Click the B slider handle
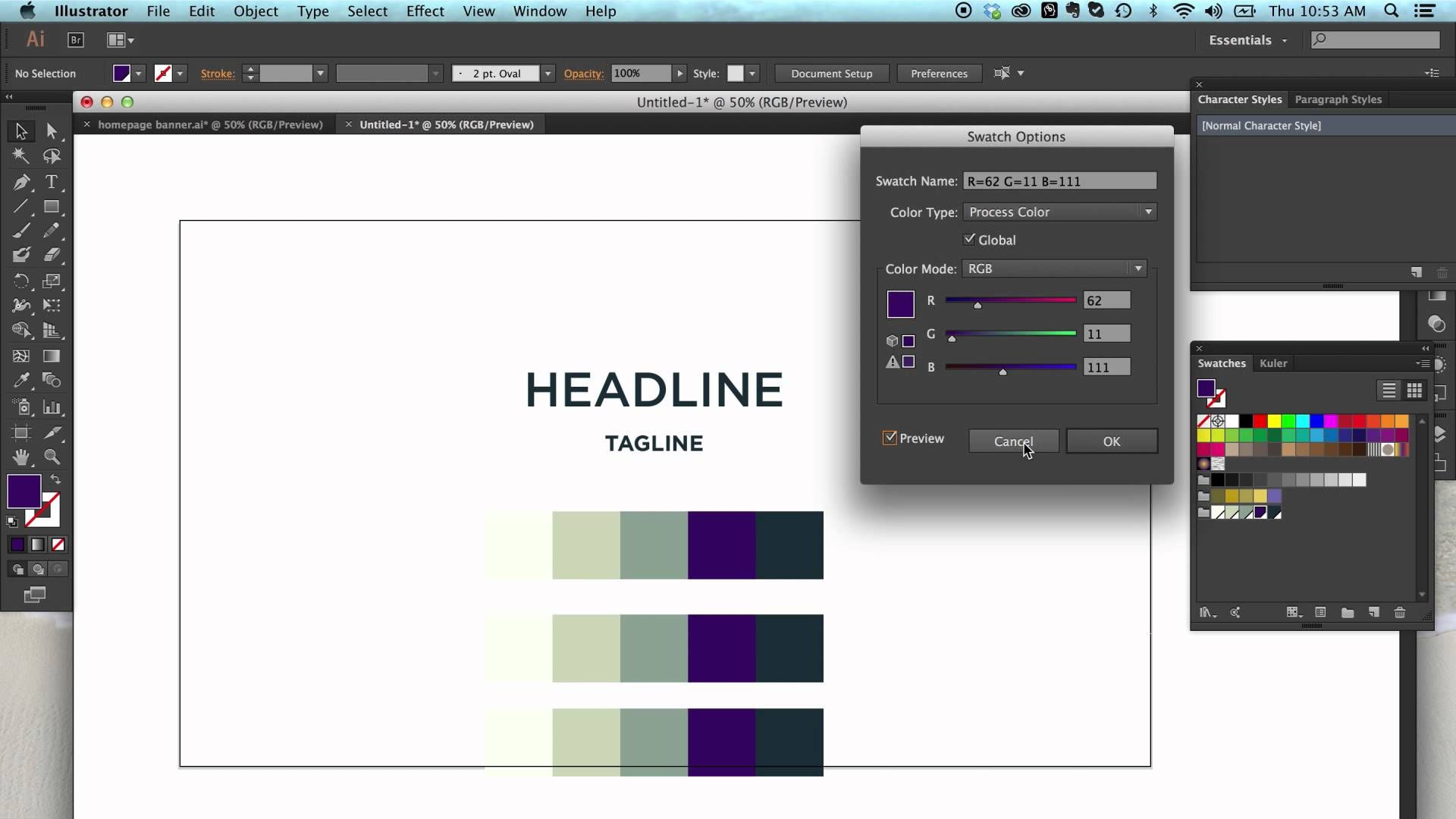The width and height of the screenshot is (1456, 819). click(1003, 372)
